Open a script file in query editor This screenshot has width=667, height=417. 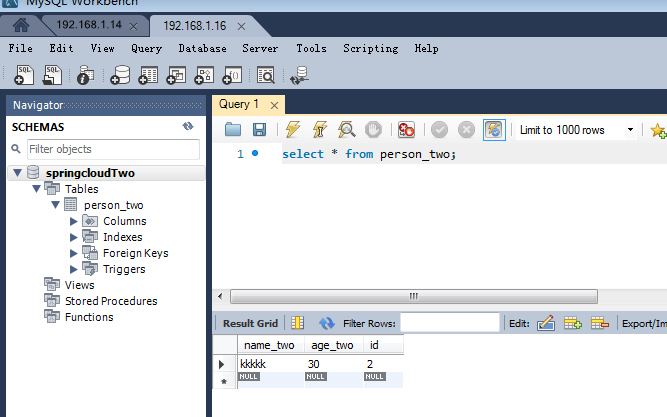pyautogui.click(x=233, y=129)
